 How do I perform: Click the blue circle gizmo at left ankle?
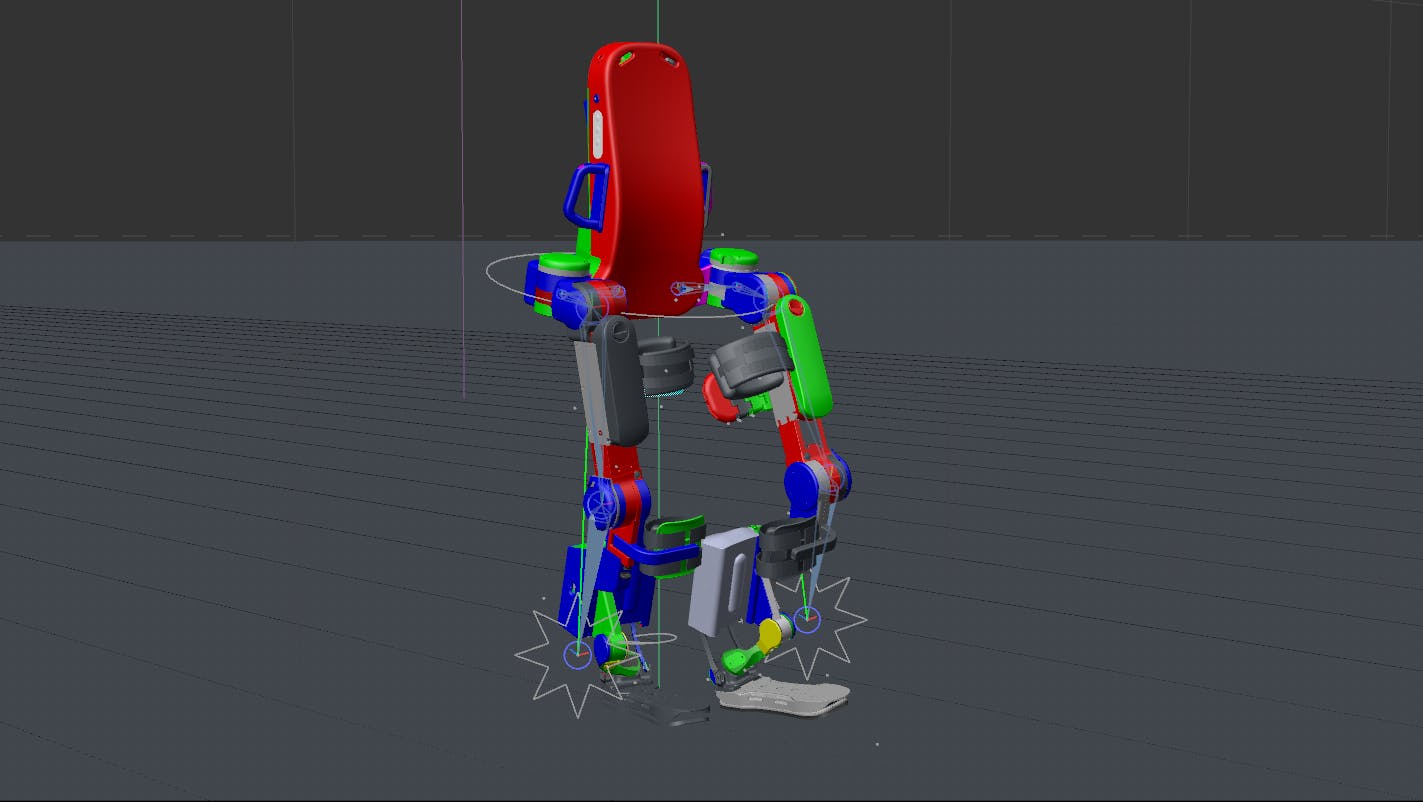pyautogui.click(x=578, y=654)
